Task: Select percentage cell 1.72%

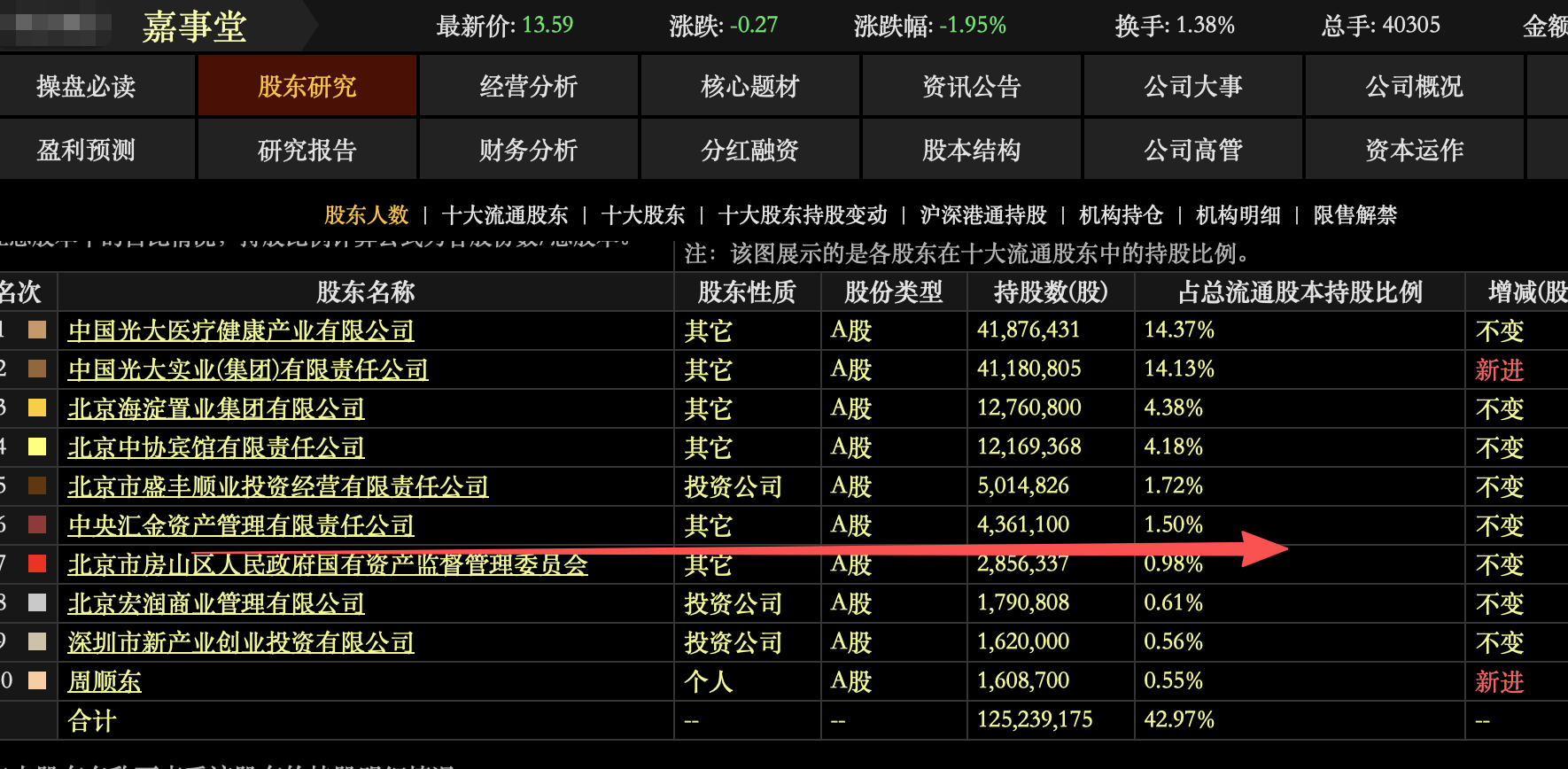Action: pos(1173,485)
